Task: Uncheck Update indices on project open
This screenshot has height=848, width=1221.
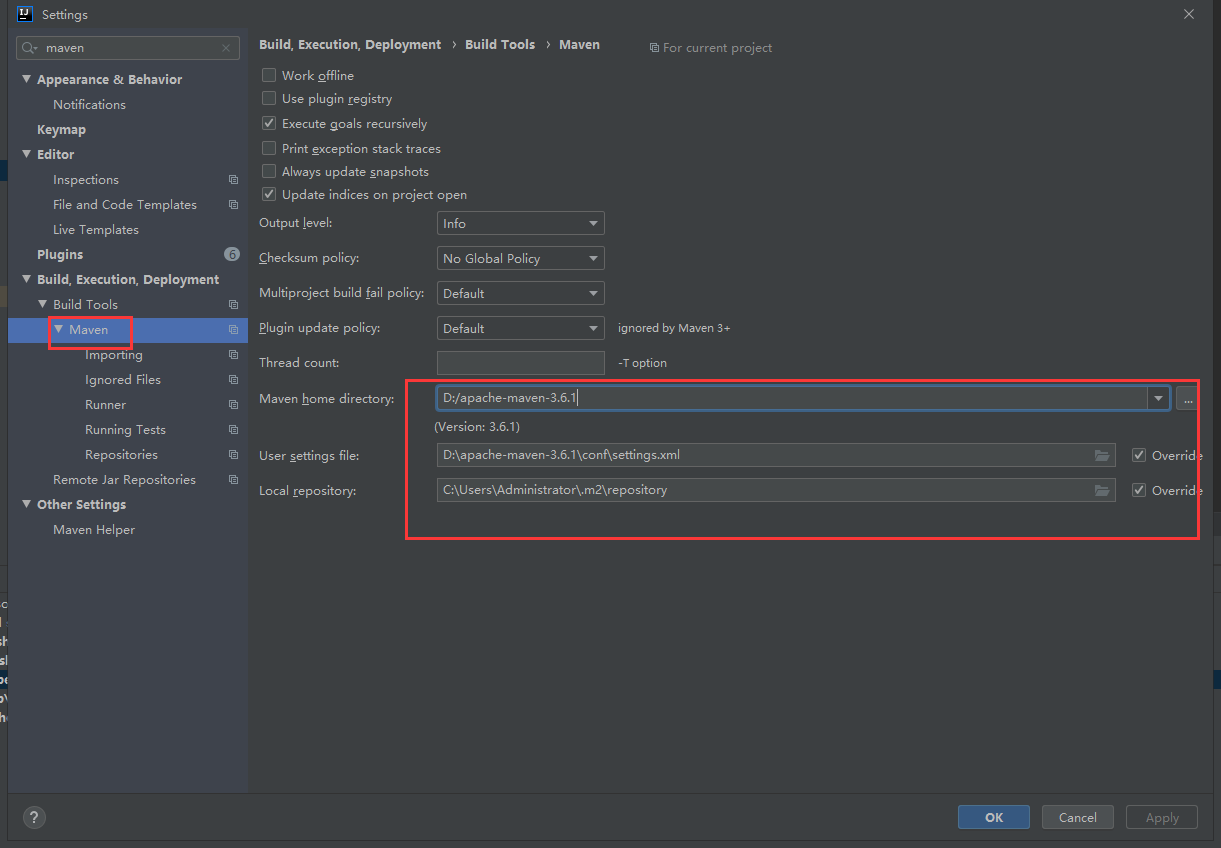Action: pyautogui.click(x=269, y=194)
